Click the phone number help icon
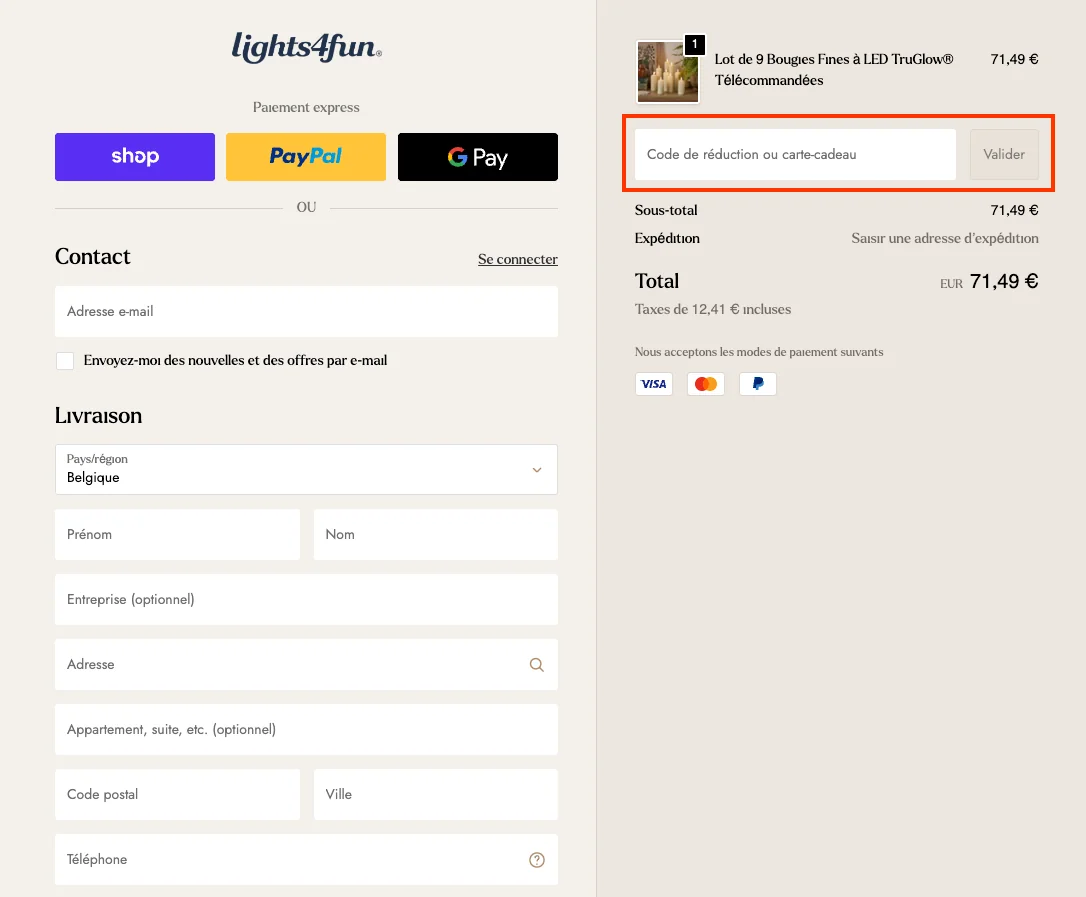 coord(536,859)
